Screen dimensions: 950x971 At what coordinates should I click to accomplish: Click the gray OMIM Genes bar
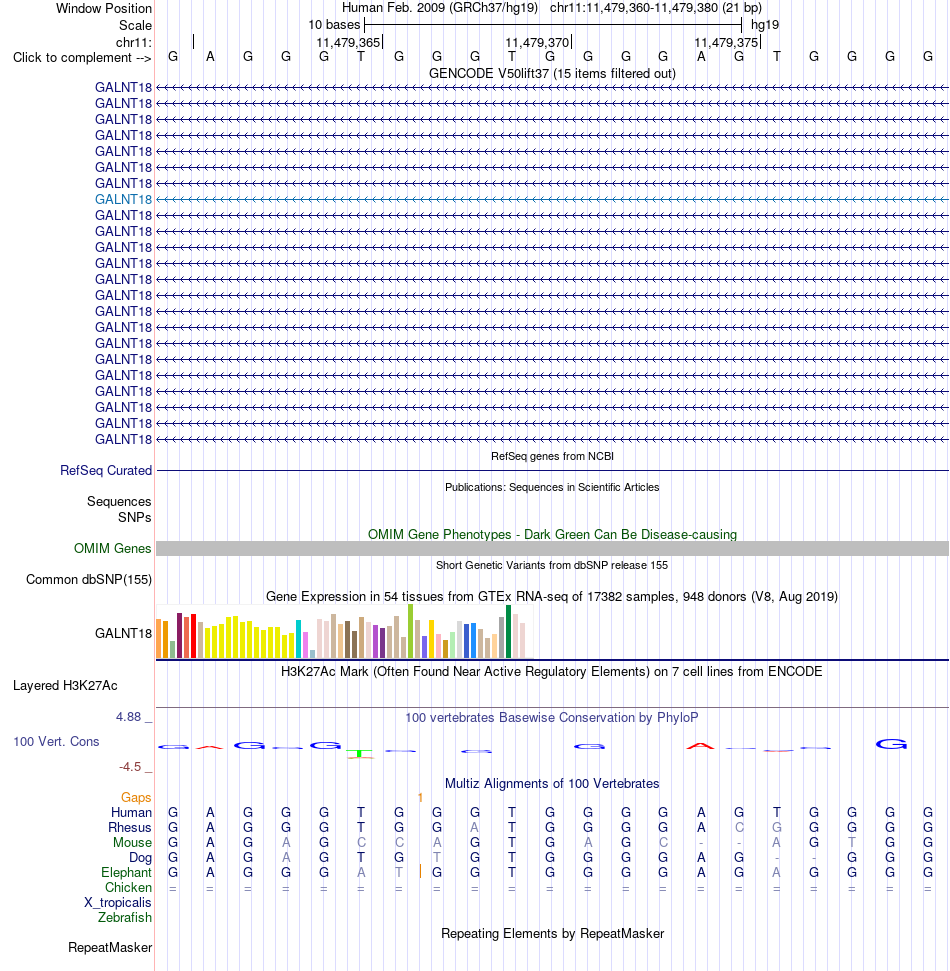pyautogui.click(x=552, y=549)
